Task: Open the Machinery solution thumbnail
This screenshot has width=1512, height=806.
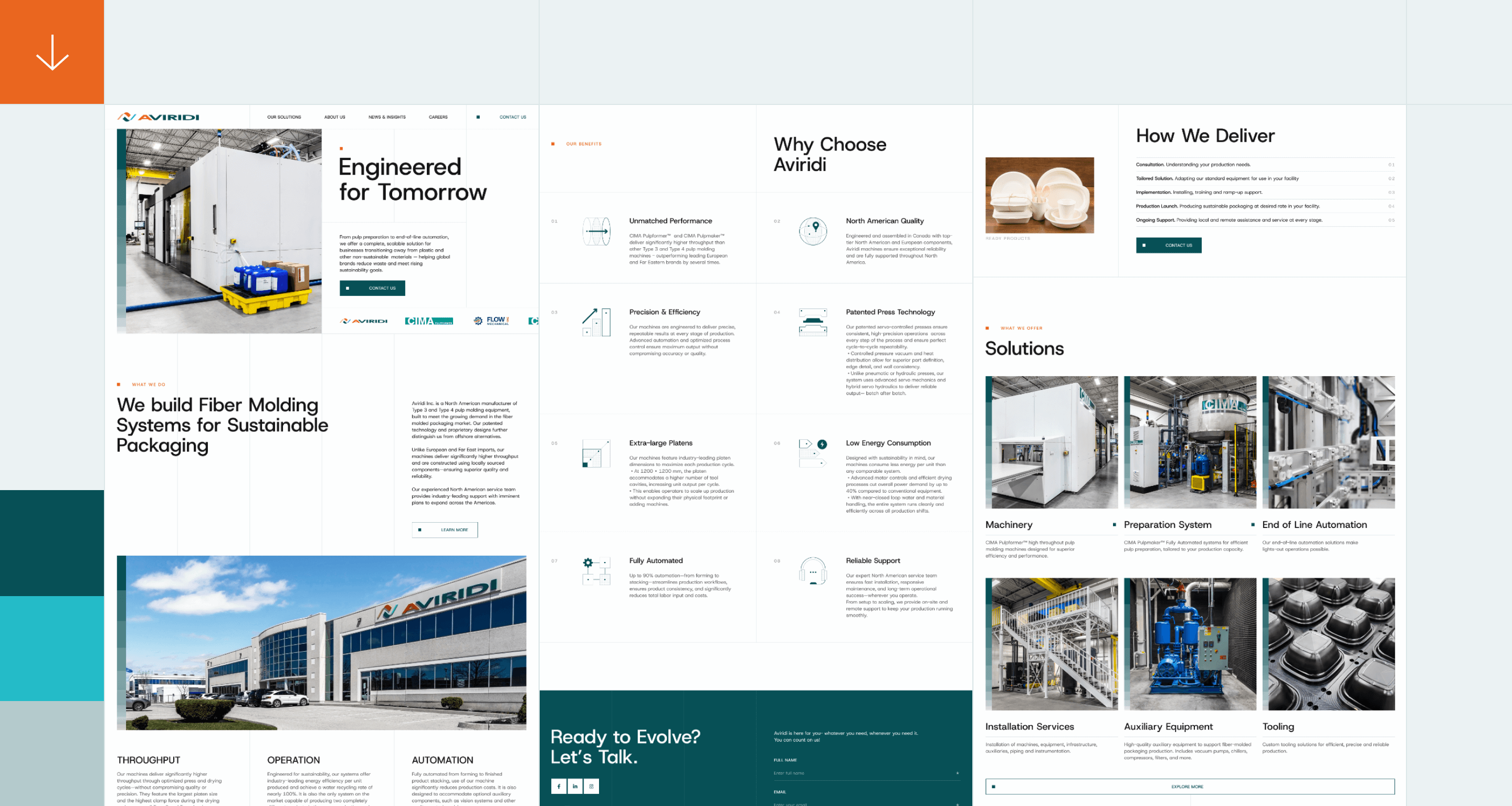Action: (x=1051, y=442)
